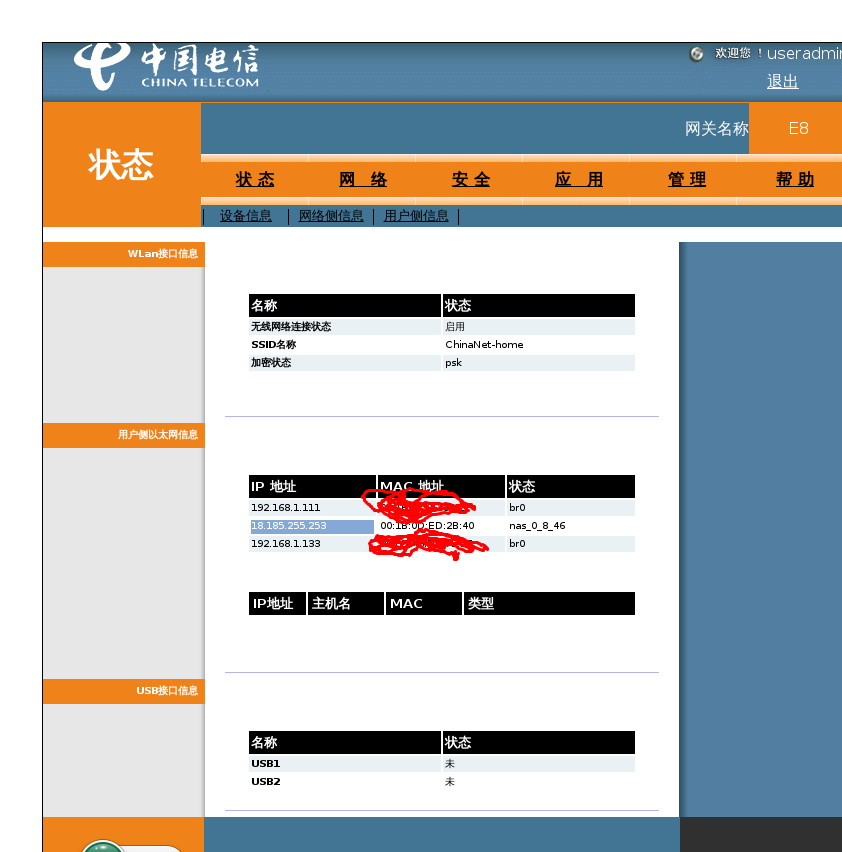Click the 主机名 column header
The image size is (842, 852).
pyautogui.click(x=346, y=604)
